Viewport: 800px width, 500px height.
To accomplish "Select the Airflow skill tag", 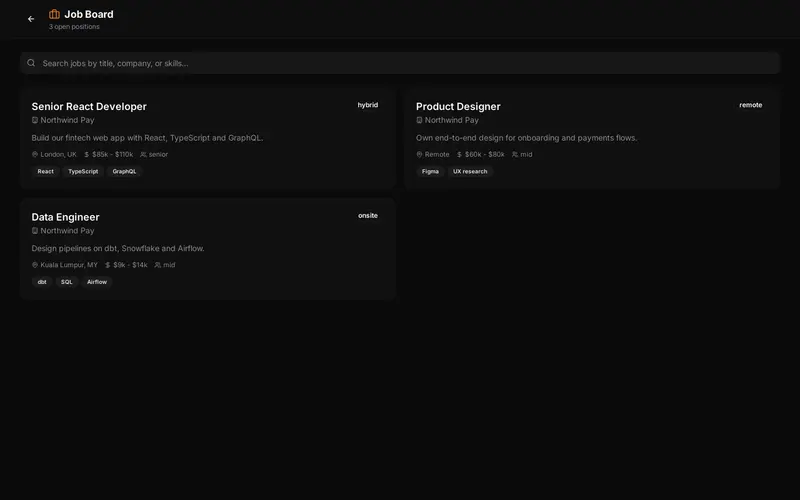I will [97, 282].
